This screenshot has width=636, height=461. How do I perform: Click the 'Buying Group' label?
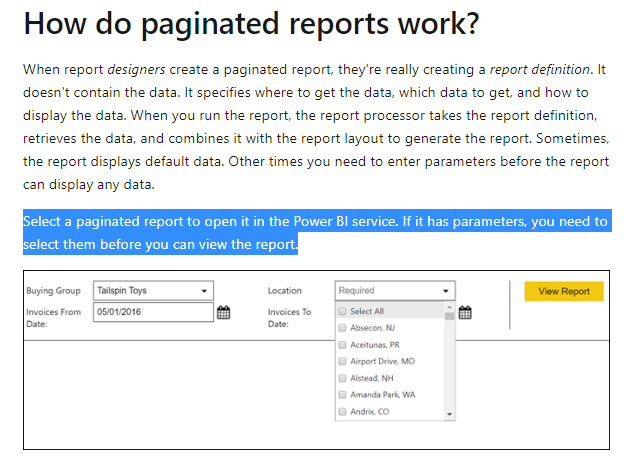54,291
